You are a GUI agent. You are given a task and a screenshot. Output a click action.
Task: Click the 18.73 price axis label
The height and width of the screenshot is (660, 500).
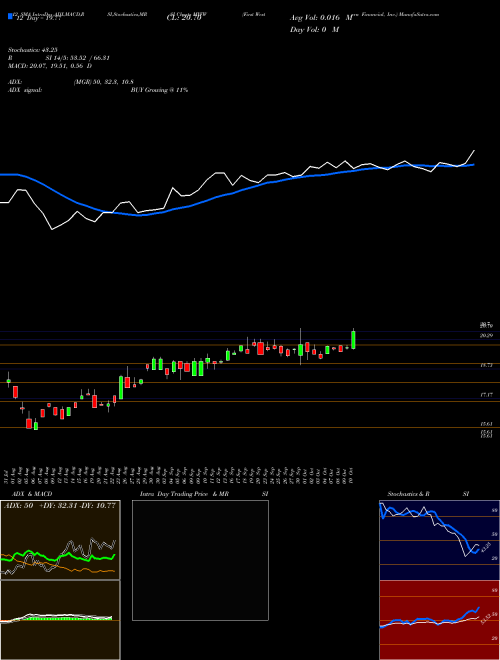[x=487, y=365]
